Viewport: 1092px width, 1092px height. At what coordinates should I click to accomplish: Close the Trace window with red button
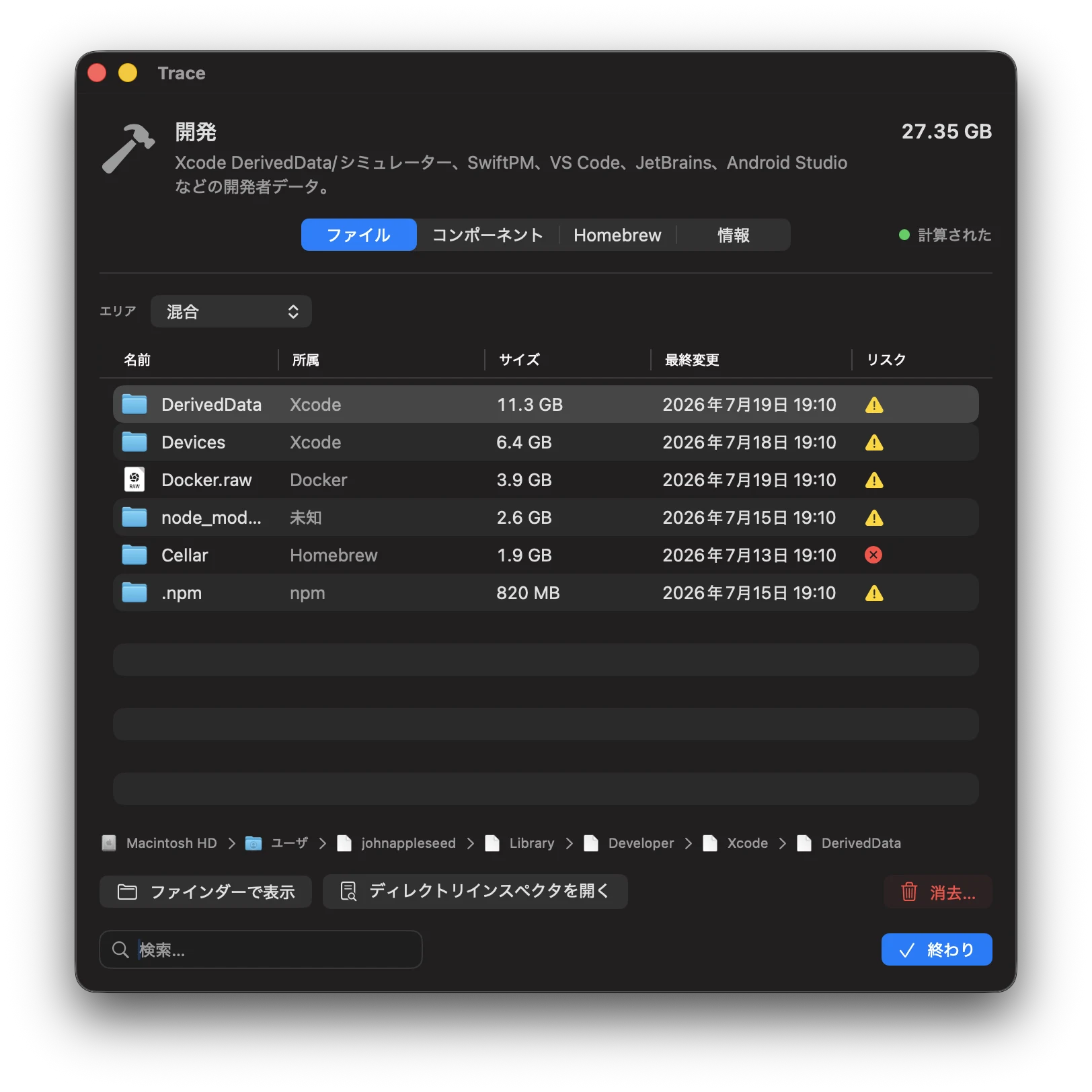tap(97, 73)
